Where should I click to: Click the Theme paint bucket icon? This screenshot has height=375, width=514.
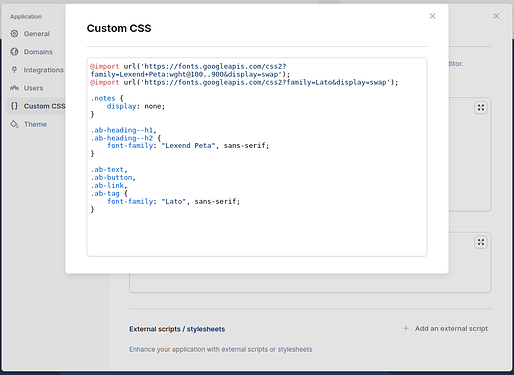(14, 124)
